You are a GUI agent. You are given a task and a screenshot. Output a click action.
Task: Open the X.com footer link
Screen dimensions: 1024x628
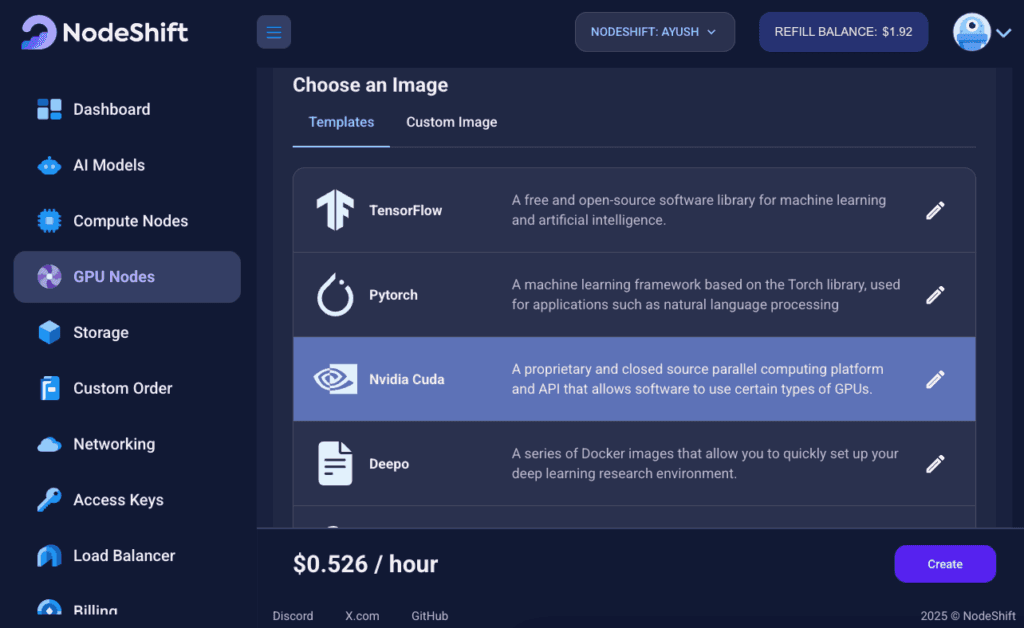click(362, 616)
